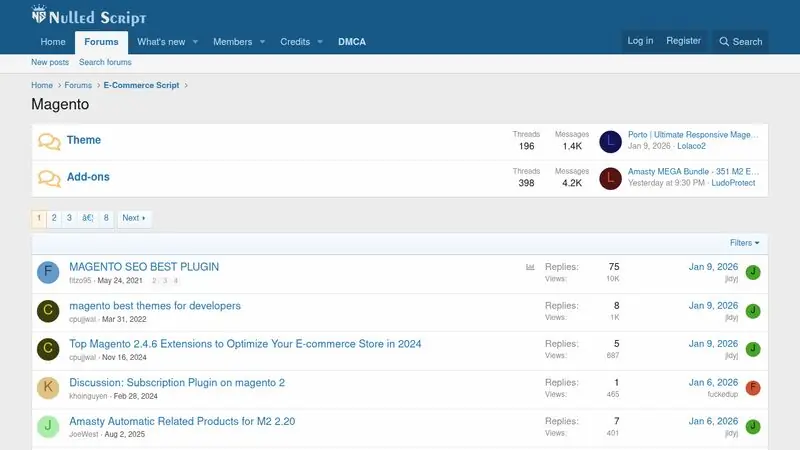Expand the What's new dropdown arrow
The height and width of the screenshot is (450, 800).
click(x=195, y=42)
